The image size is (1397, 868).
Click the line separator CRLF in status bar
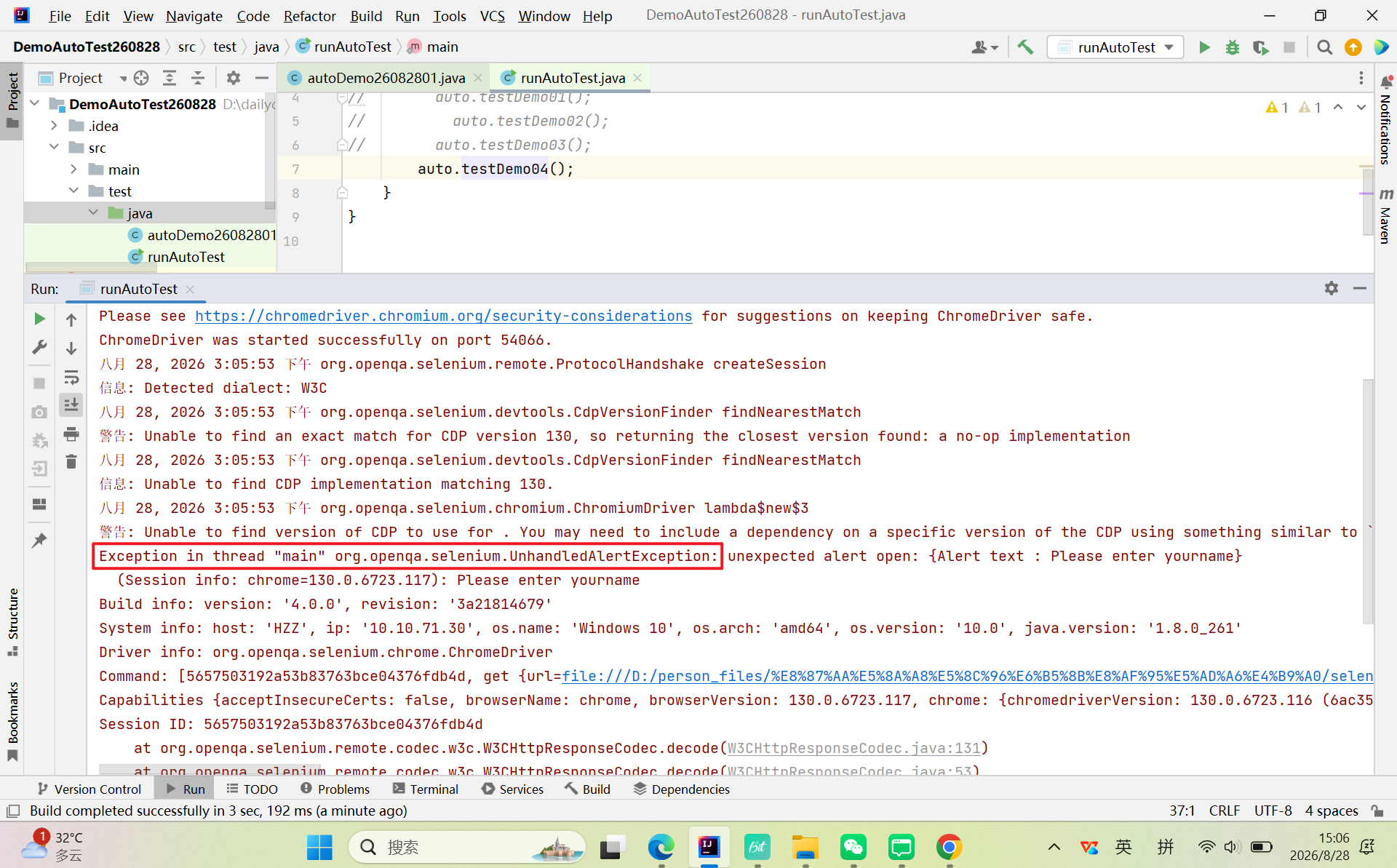[x=1224, y=811]
